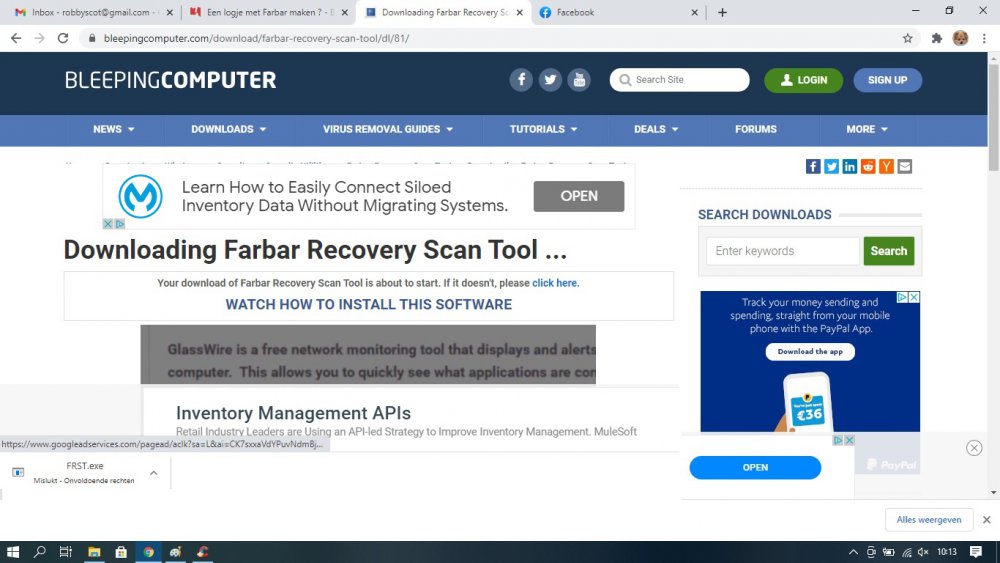Click the address bar URL
This screenshot has width=1000, height=563.
(x=256, y=38)
